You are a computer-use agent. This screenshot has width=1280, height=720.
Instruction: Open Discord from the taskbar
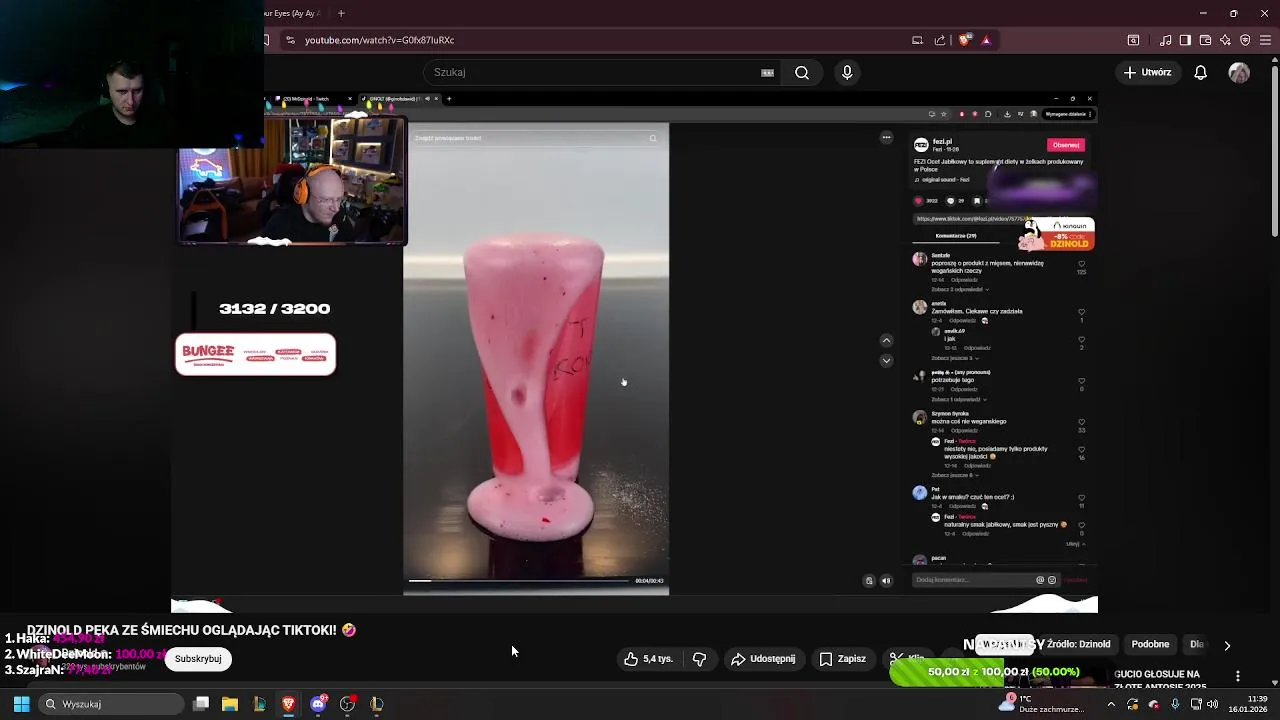pos(318,704)
